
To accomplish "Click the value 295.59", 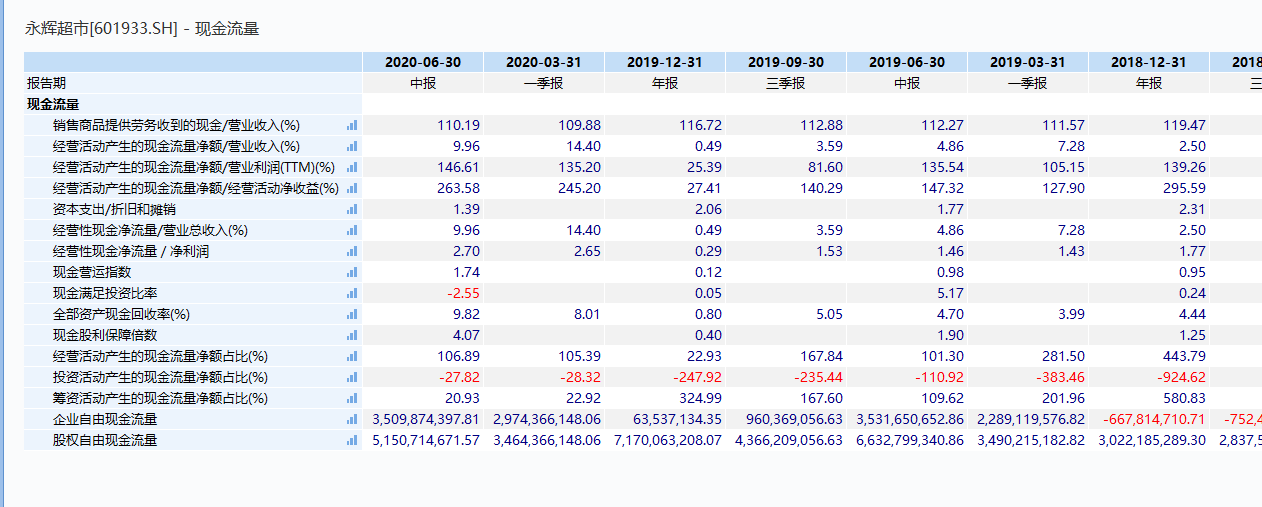I will (x=1185, y=188).
